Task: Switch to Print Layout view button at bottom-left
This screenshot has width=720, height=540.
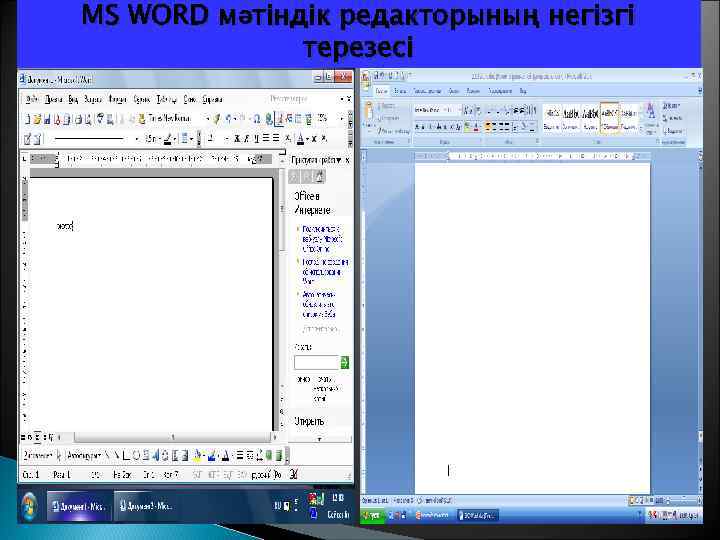Action: 38,437
